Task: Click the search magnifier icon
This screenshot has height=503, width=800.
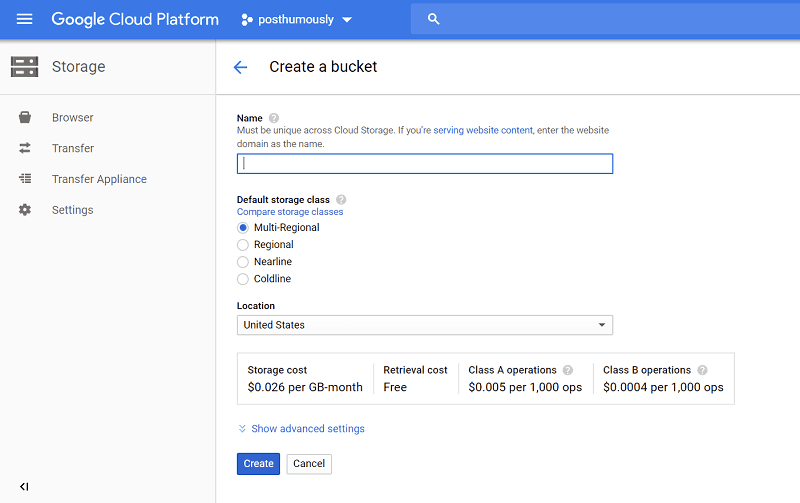Action: [x=433, y=19]
